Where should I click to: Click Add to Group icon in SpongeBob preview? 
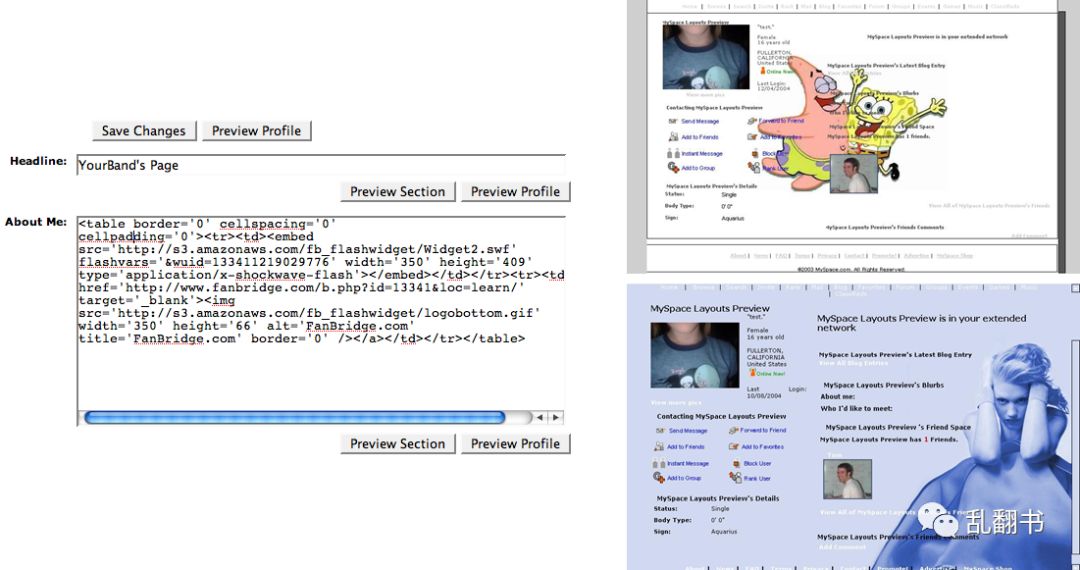(x=673, y=167)
